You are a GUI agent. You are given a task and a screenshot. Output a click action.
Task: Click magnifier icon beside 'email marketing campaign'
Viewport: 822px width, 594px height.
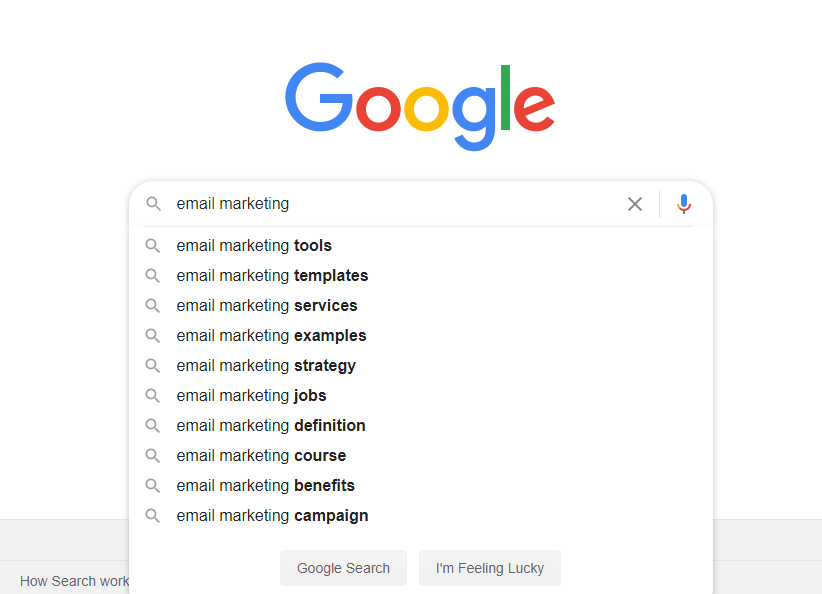tap(153, 516)
